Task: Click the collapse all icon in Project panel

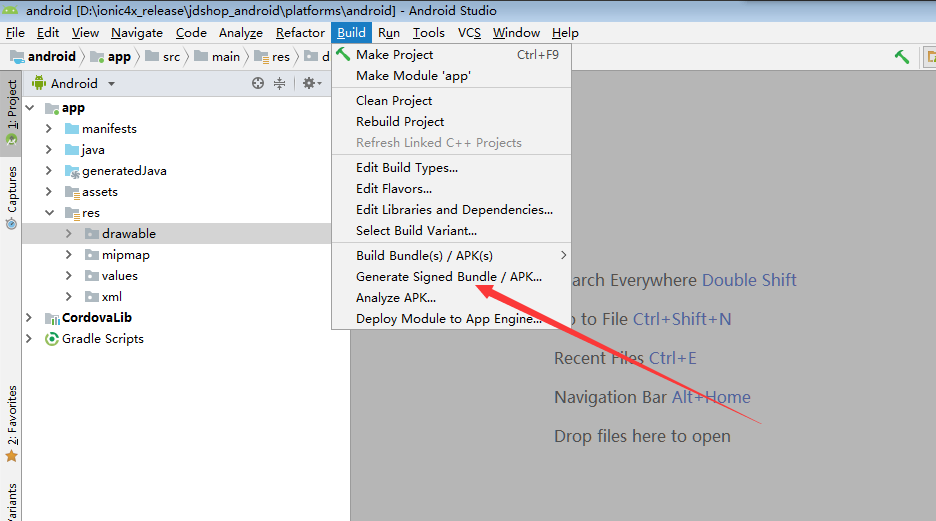Action: point(279,84)
